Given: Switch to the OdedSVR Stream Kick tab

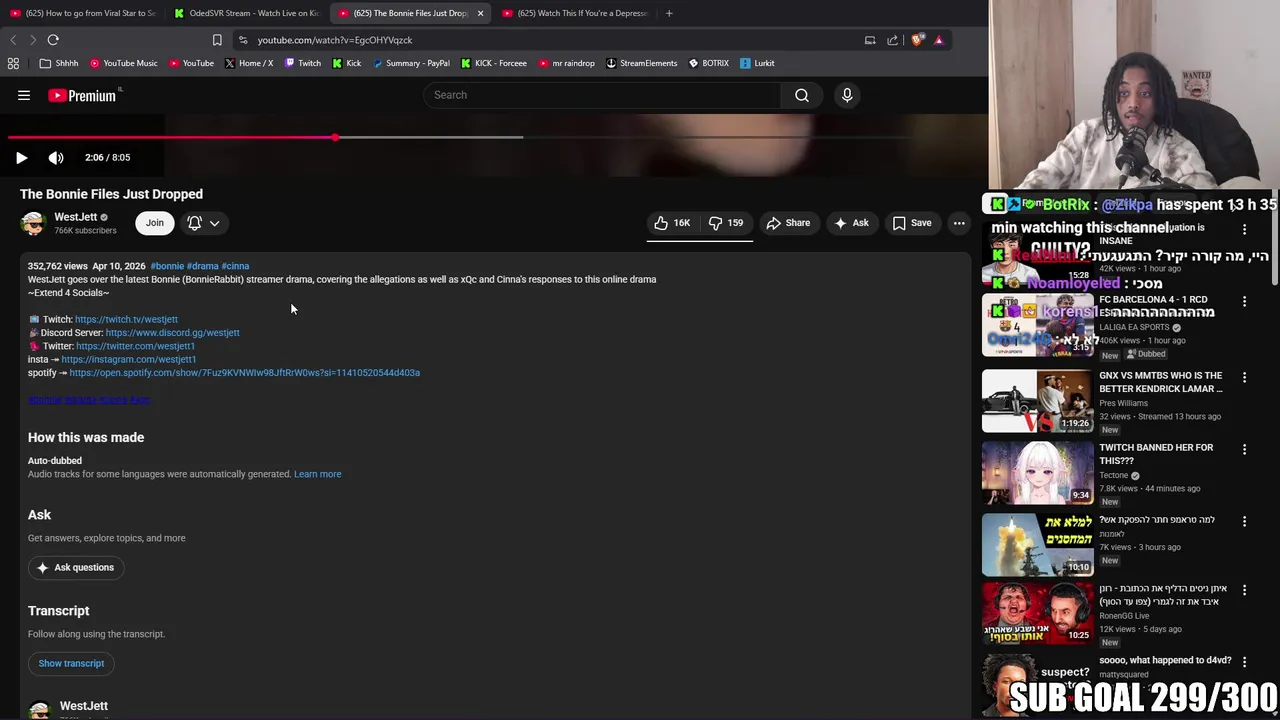Looking at the screenshot, I should (246, 13).
